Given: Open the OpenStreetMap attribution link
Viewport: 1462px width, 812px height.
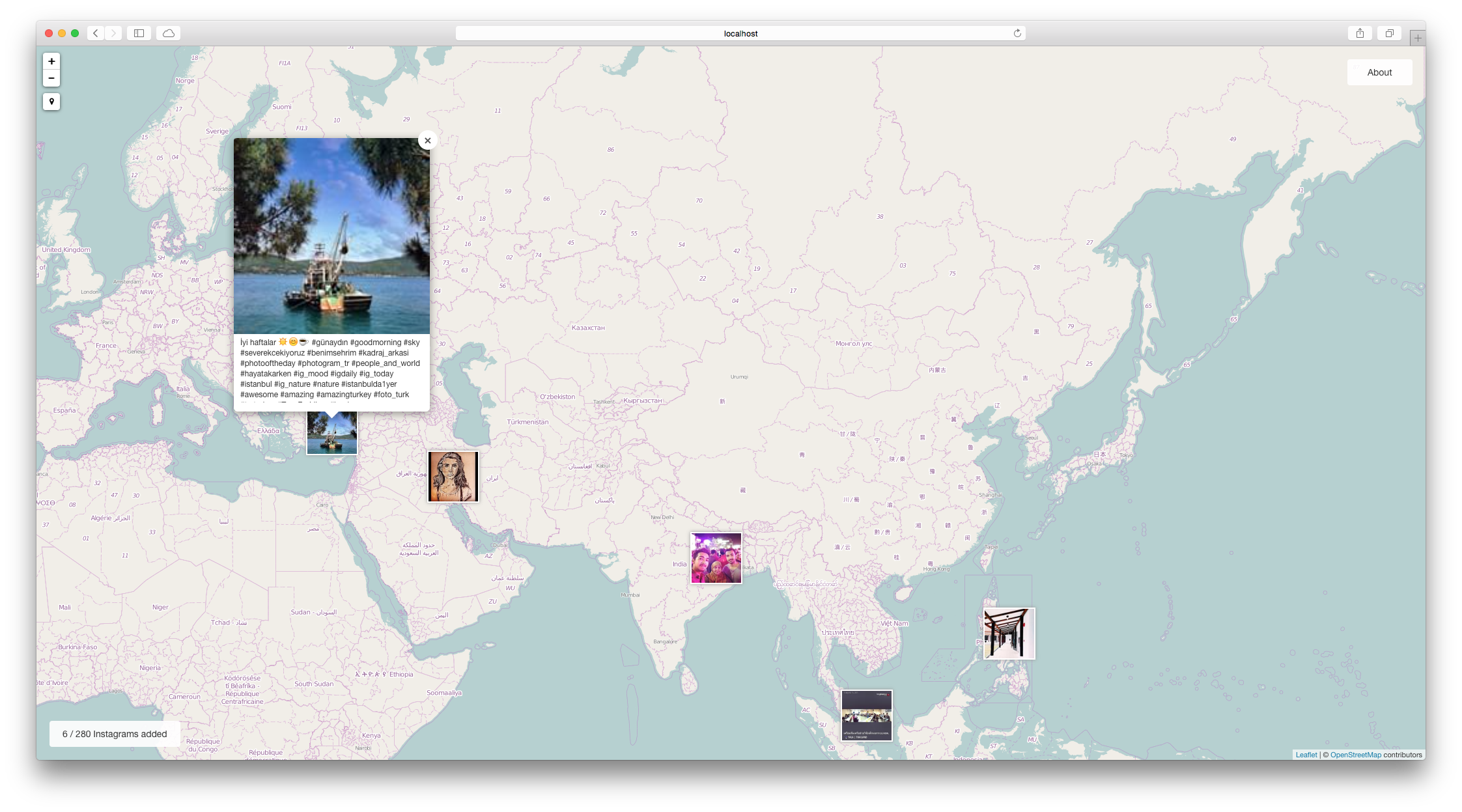Looking at the screenshot, I should [x=1355, y=755].
